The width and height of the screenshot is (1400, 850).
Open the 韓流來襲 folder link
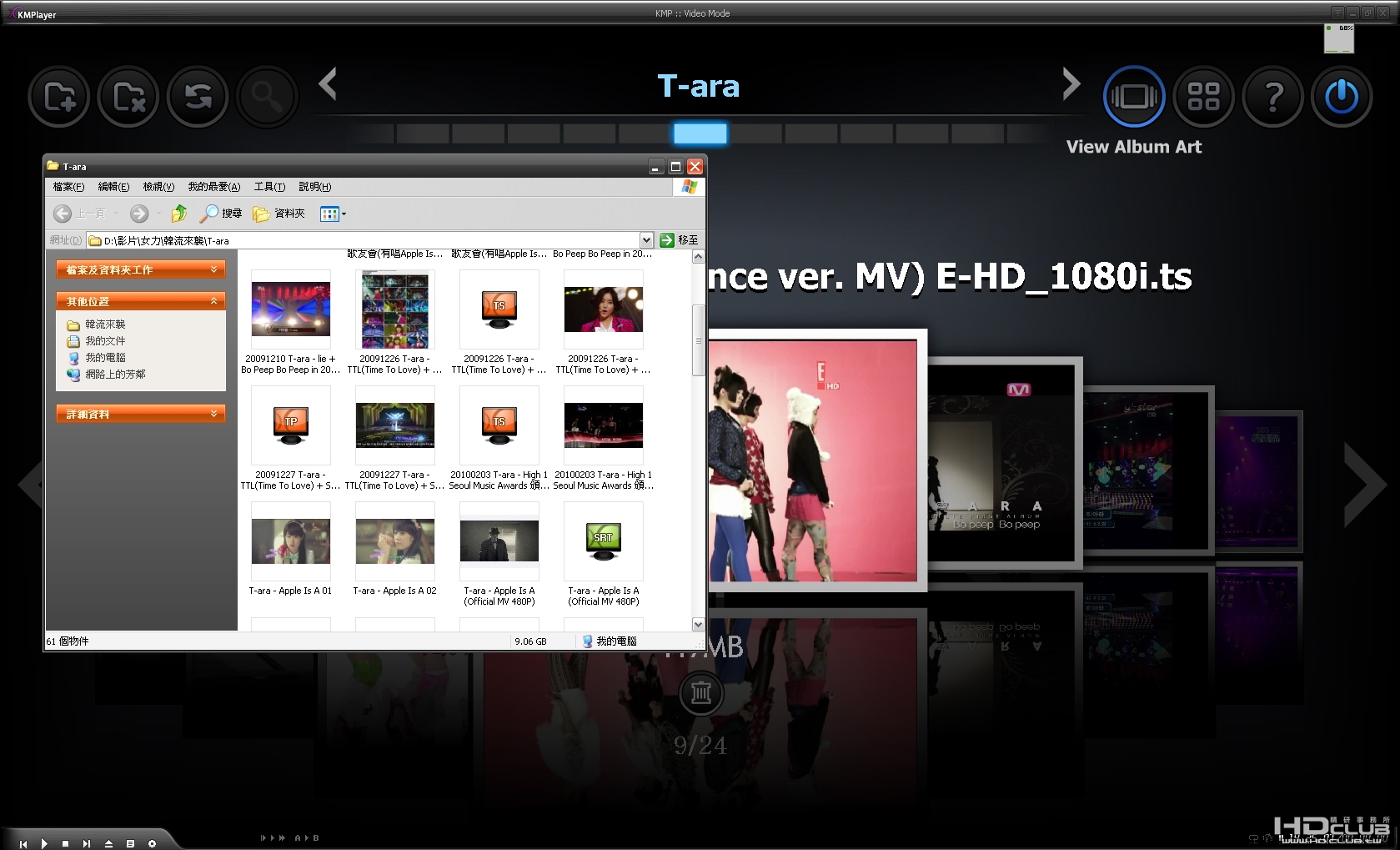point(96,324)
